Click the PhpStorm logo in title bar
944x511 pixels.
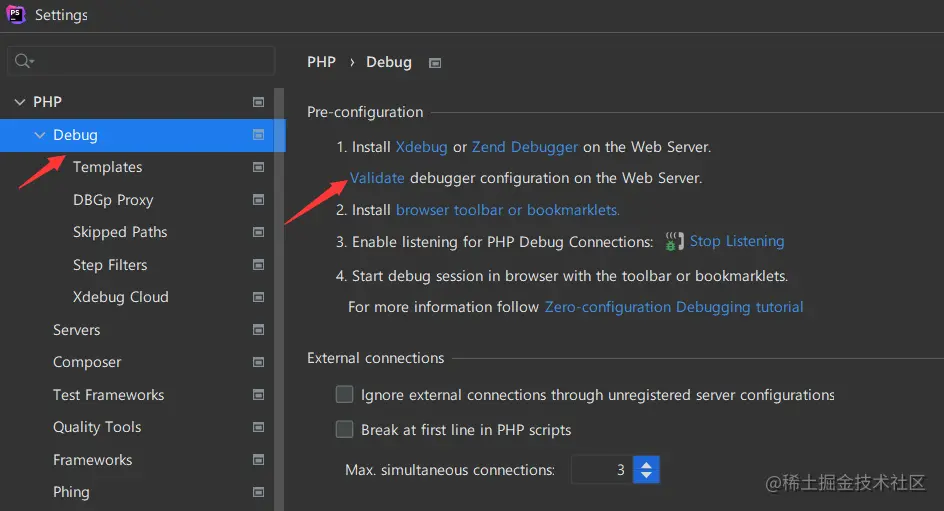pyautogui.click(x=16, y=14)
